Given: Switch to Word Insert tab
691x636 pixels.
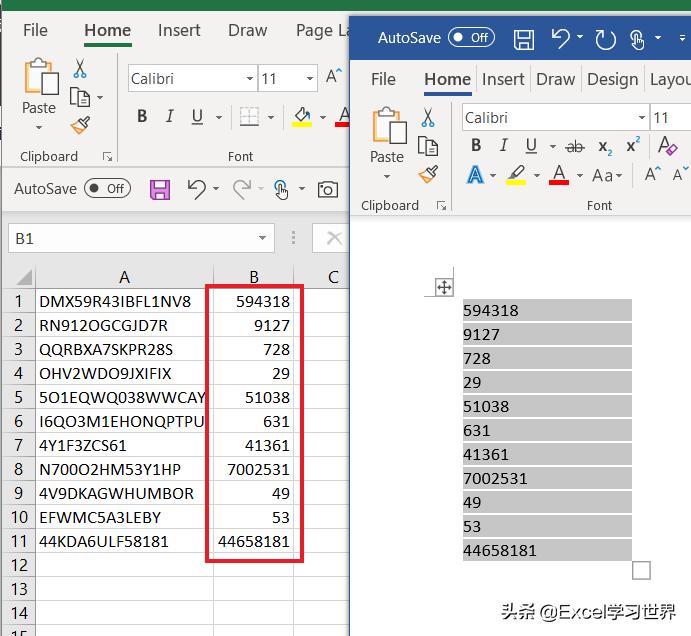Looking at the screenshot, I should (503, 79).
